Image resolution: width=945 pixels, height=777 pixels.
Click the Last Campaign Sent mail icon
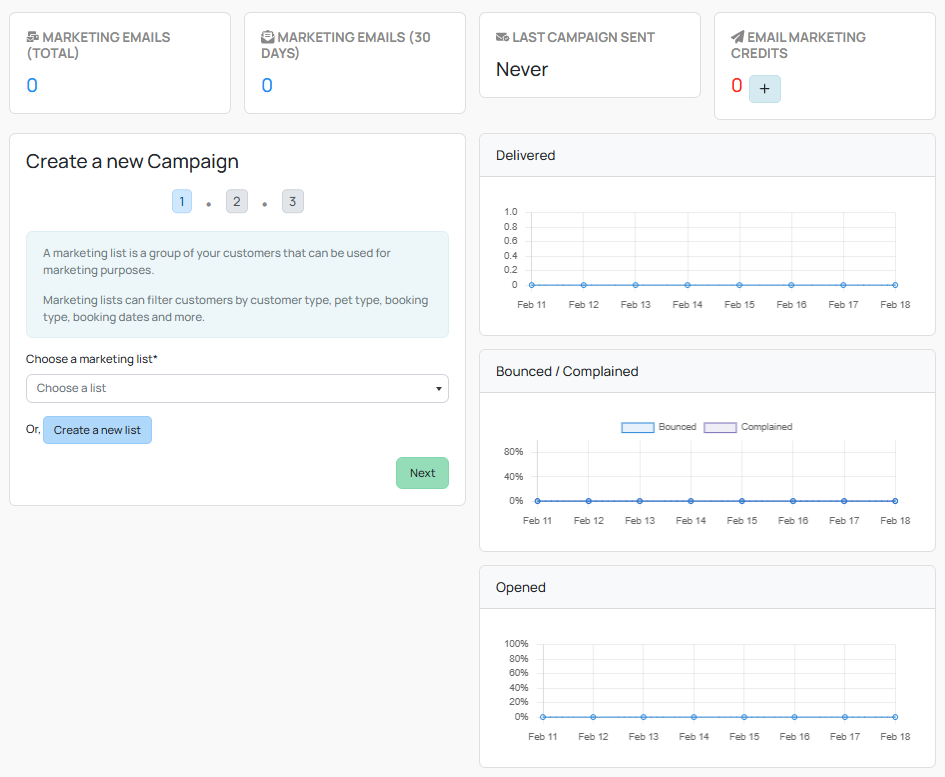coord(502,37)
